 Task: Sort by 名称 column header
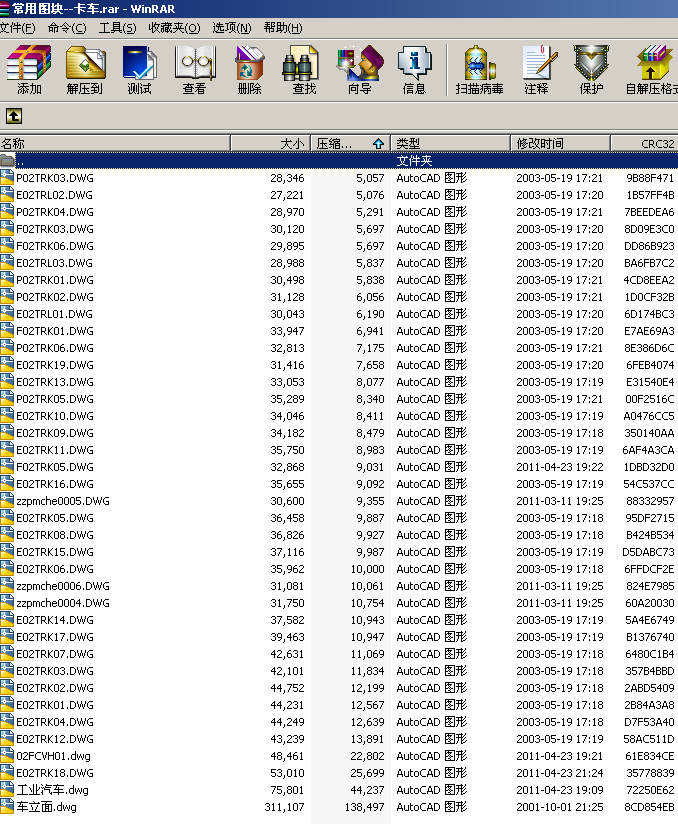tap(115, 143)
